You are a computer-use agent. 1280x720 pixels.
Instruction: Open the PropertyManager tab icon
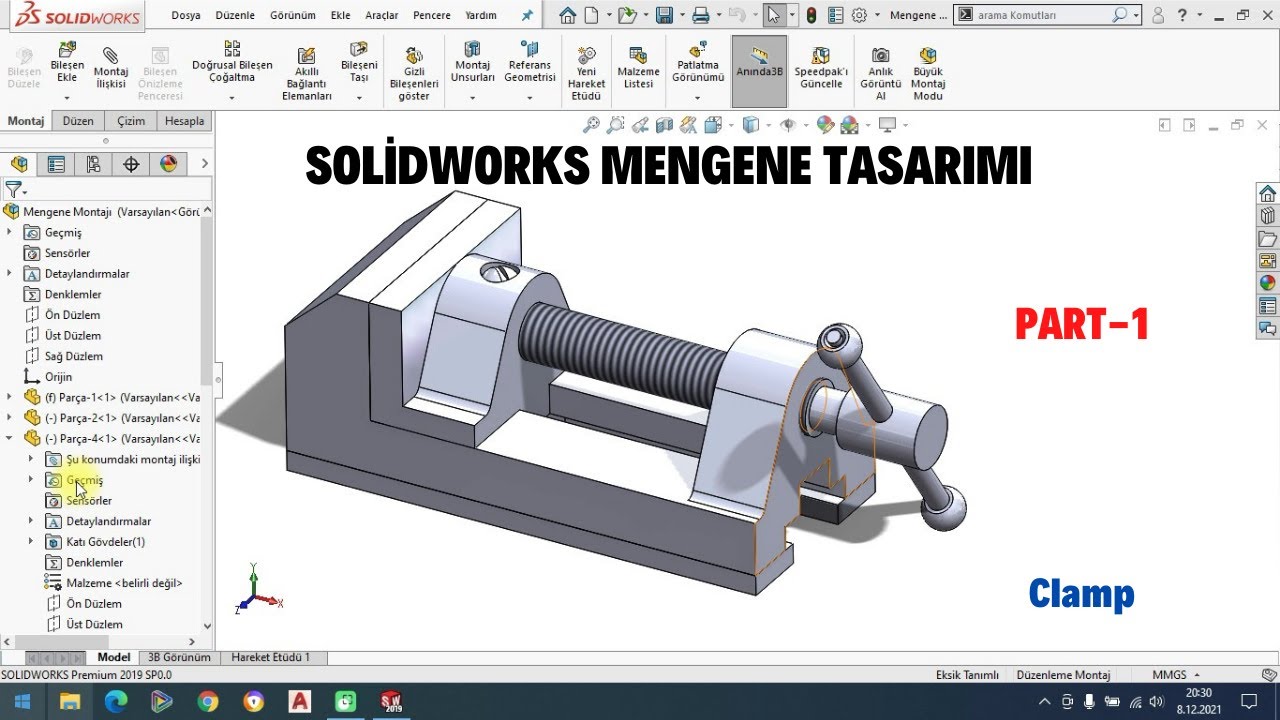tap(56, 164)
